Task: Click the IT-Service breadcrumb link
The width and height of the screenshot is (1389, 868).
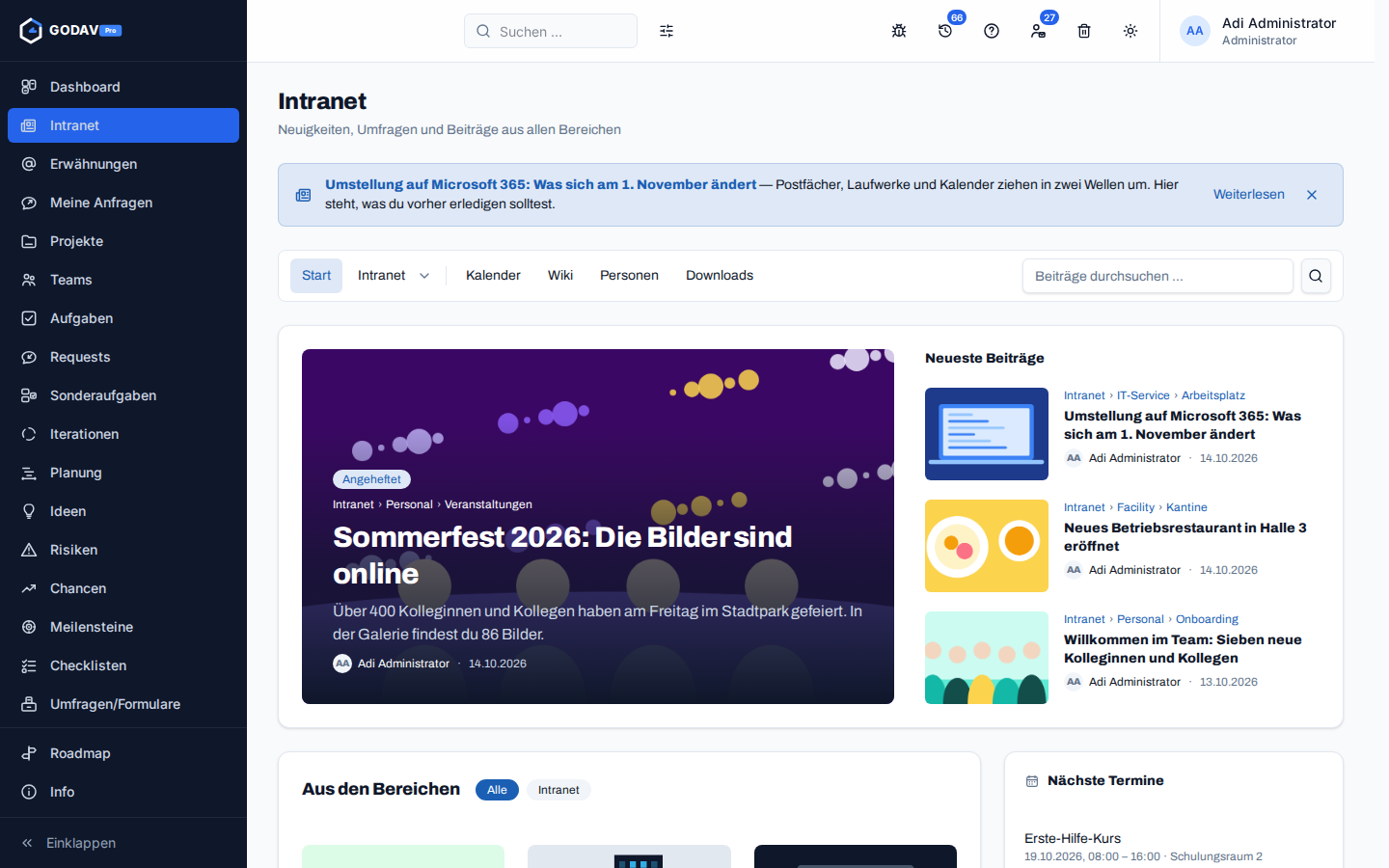Action: tap(1143, 395)
